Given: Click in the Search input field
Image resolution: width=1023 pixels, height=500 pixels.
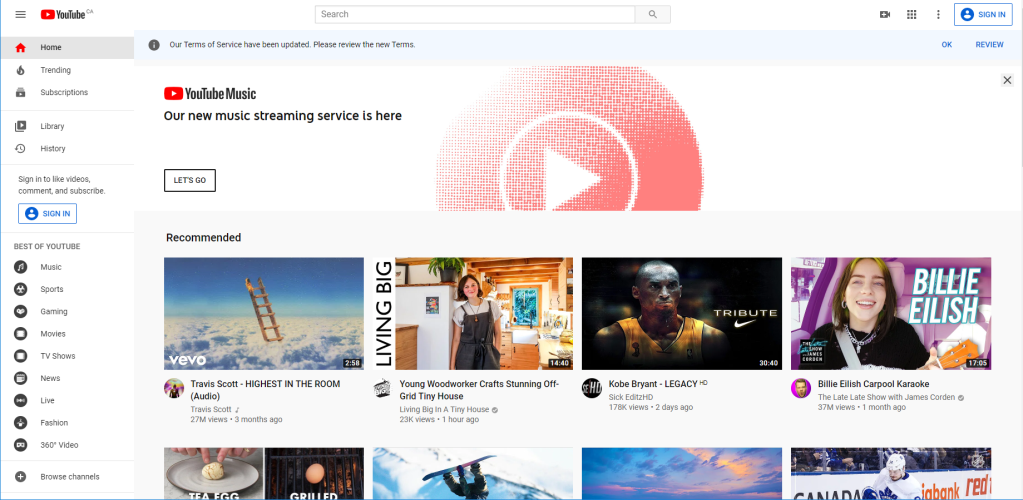Looking at the screenshot, I should [475, 14].
